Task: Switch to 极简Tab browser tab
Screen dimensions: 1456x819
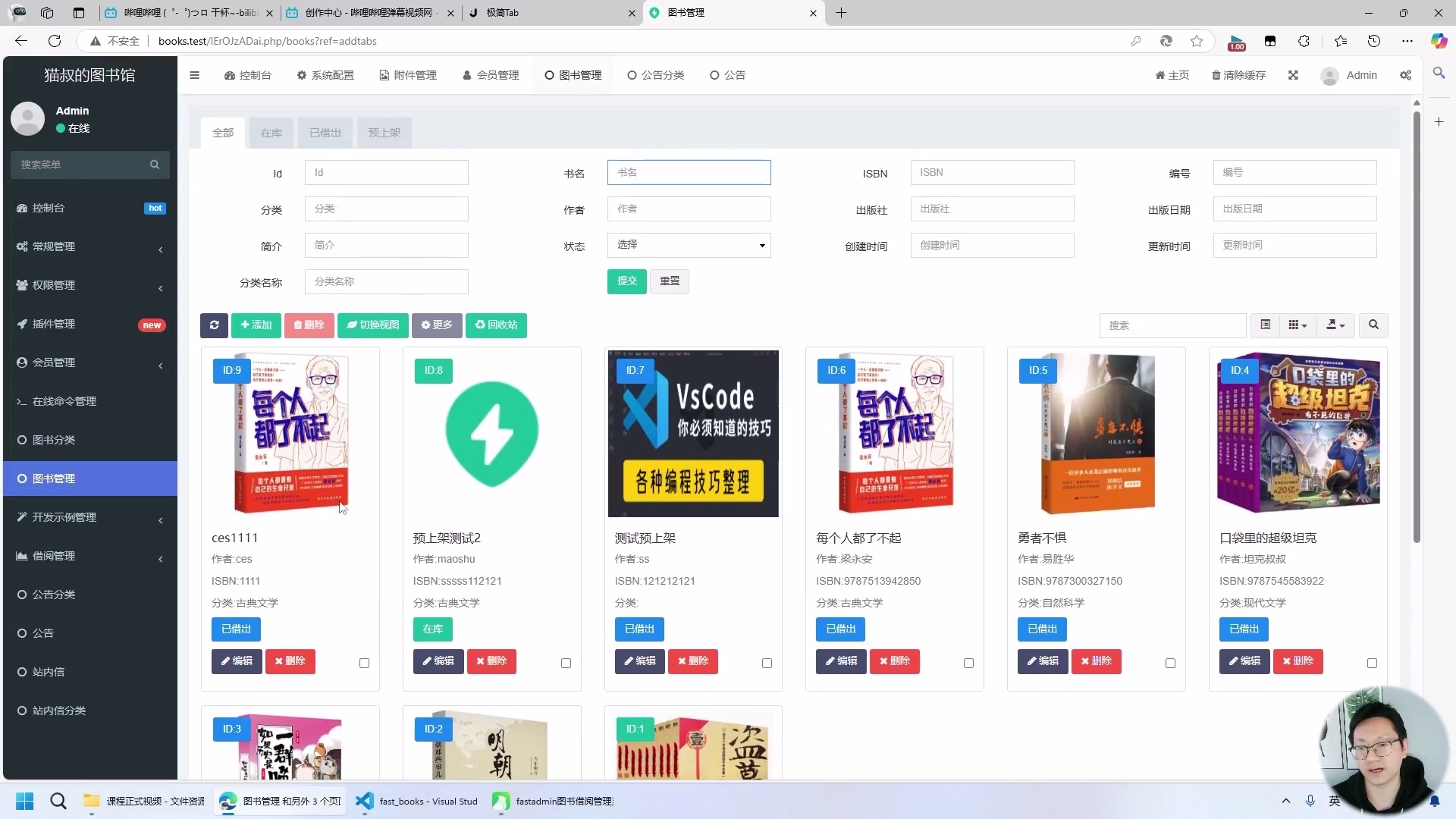Action: click(x=552, y=13)
